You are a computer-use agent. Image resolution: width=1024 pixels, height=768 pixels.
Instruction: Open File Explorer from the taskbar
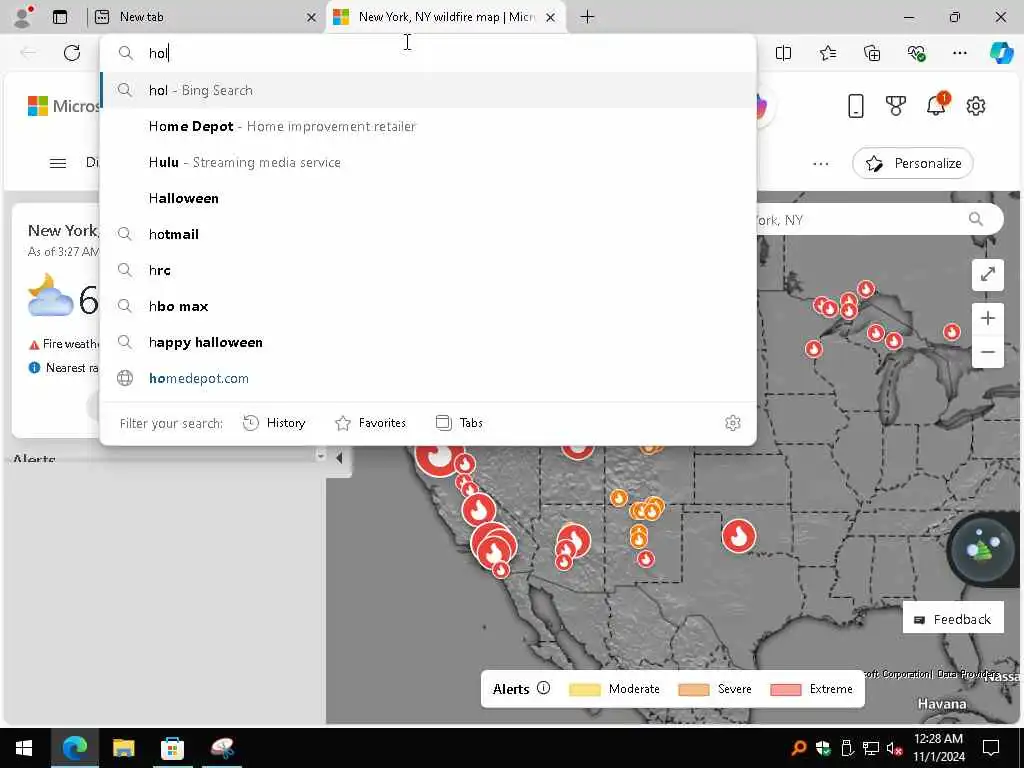pos(123,748)
